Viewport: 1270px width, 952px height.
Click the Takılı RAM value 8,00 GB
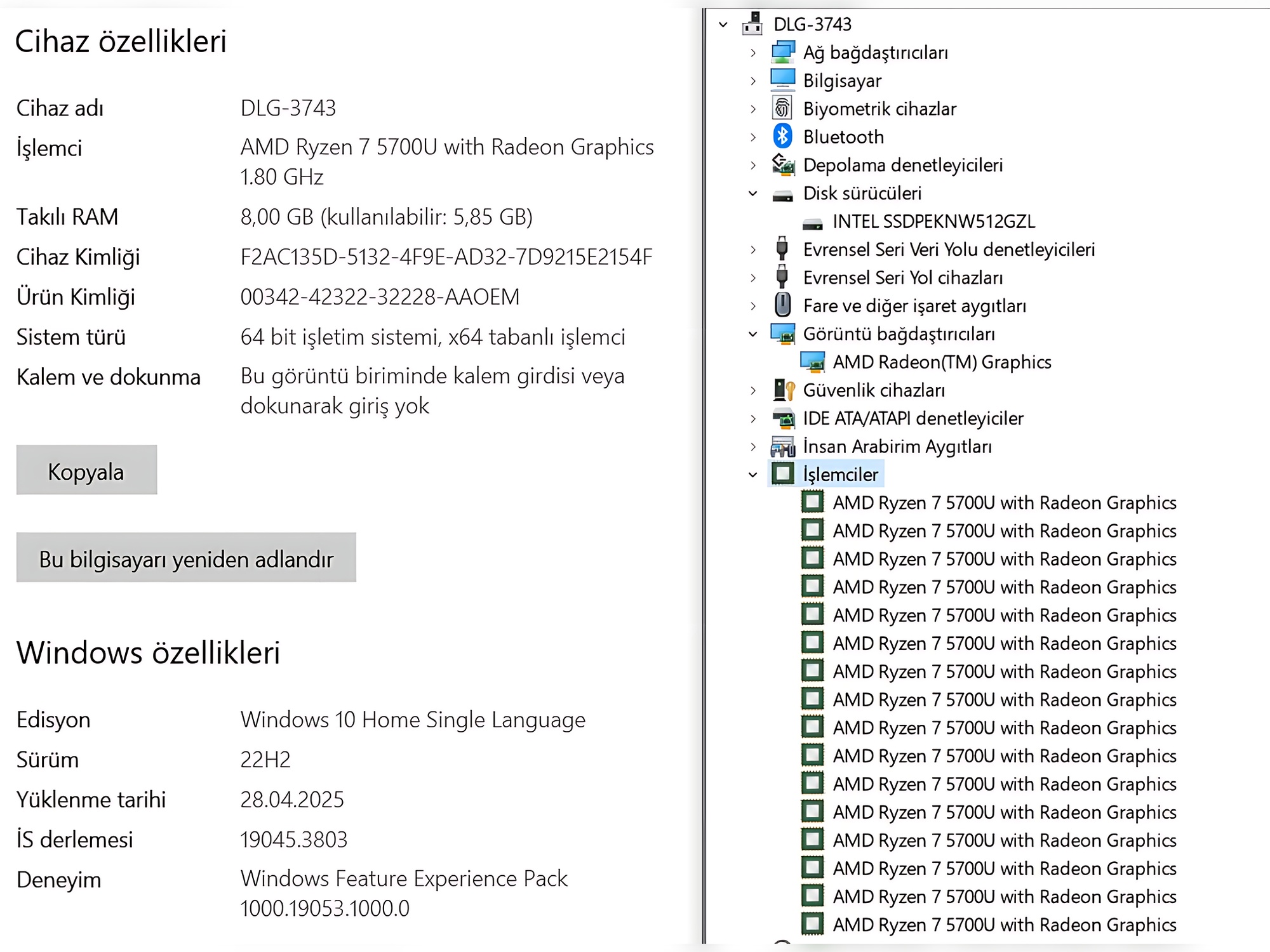point(386,216)
